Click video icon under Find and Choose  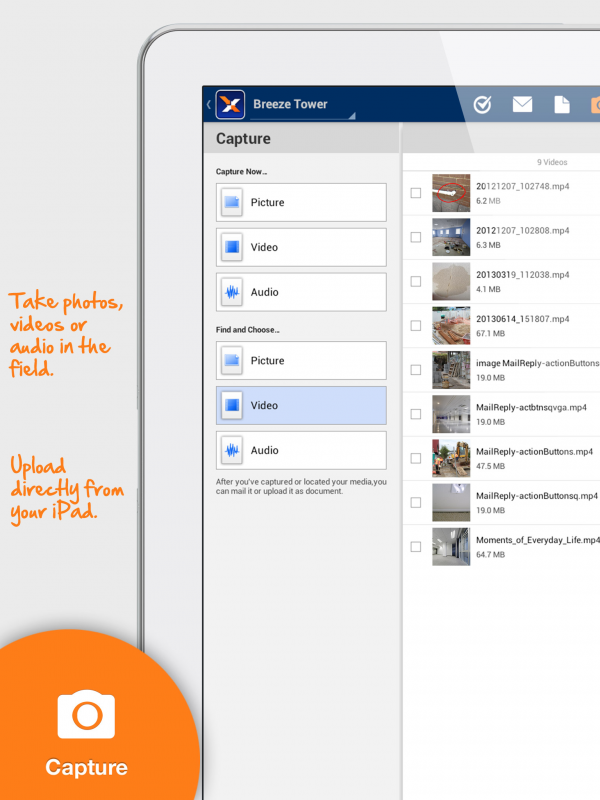pyautogui.click(x=232, y=406)
